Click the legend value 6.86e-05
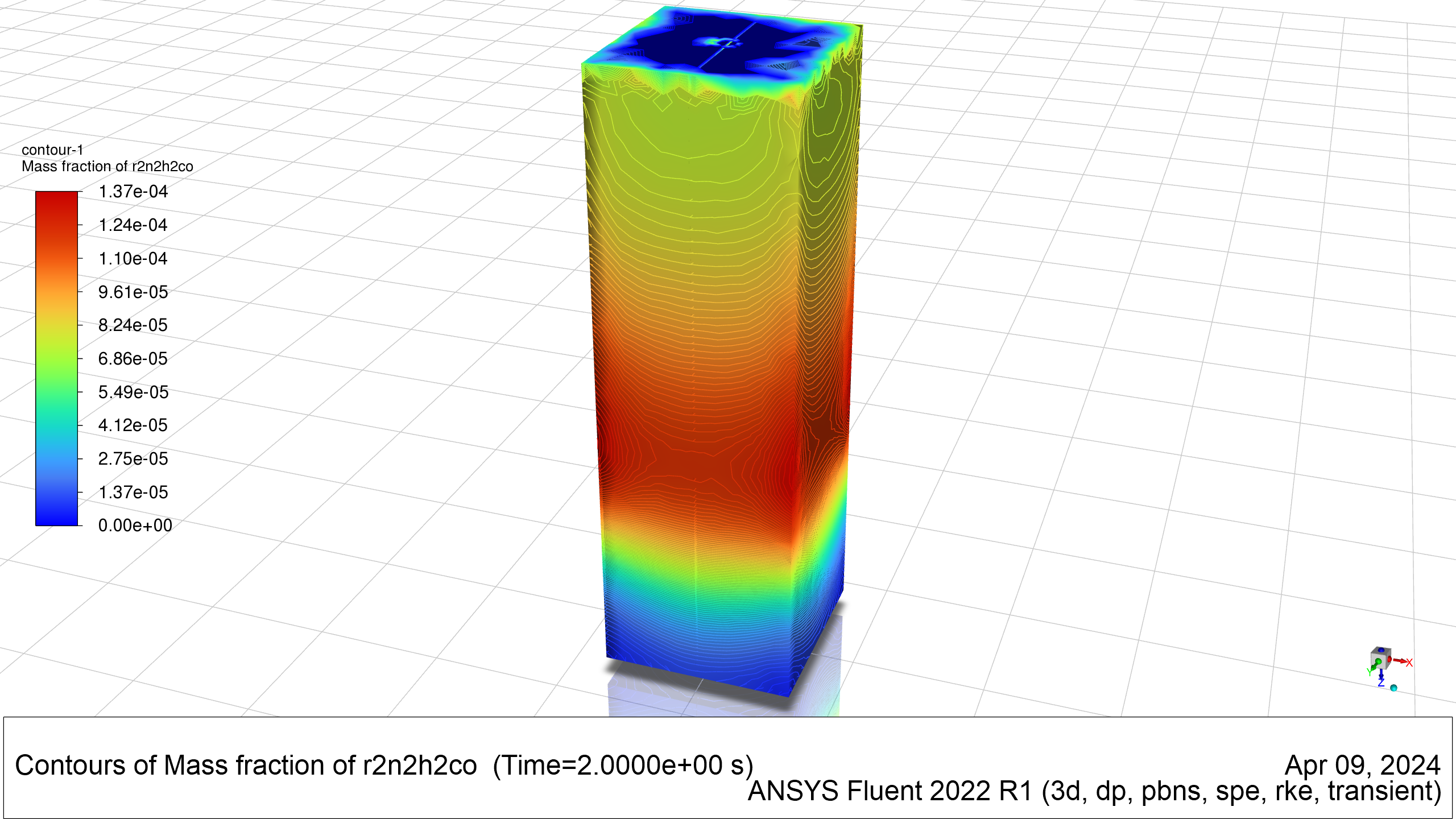This screenshot has width=1456, height=819. [133, 359]
